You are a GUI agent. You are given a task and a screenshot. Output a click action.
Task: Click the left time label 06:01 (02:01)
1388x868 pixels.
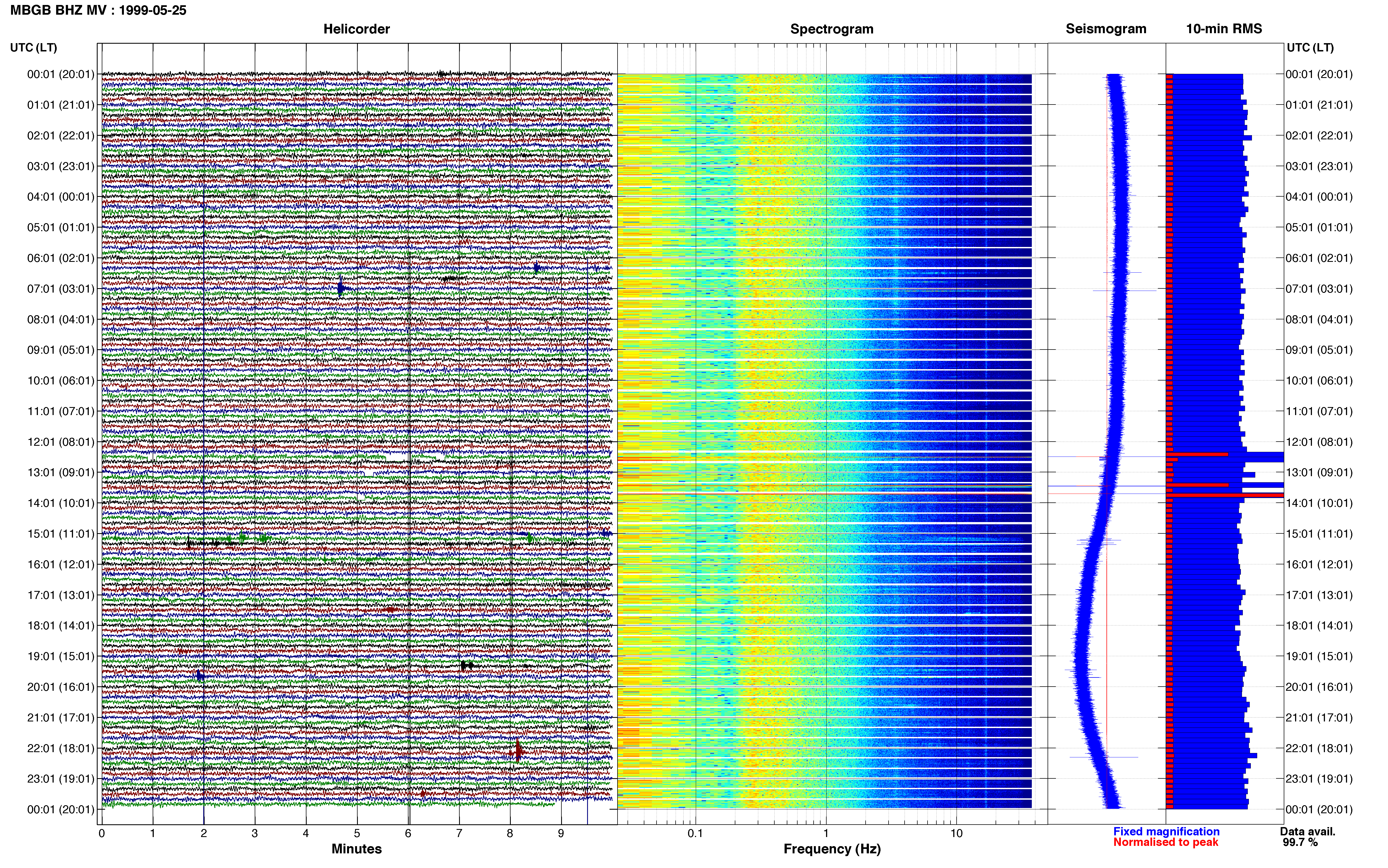[60, 258]
